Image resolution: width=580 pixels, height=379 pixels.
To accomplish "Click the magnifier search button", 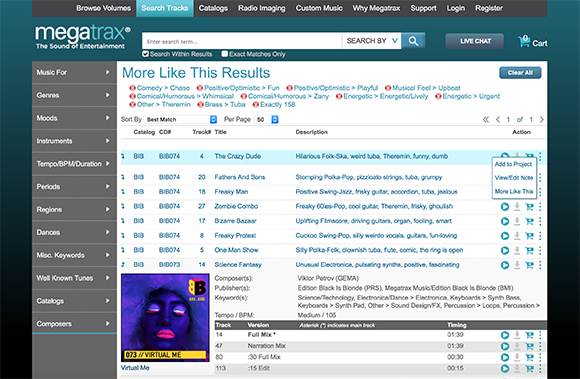I will (413, 41).
